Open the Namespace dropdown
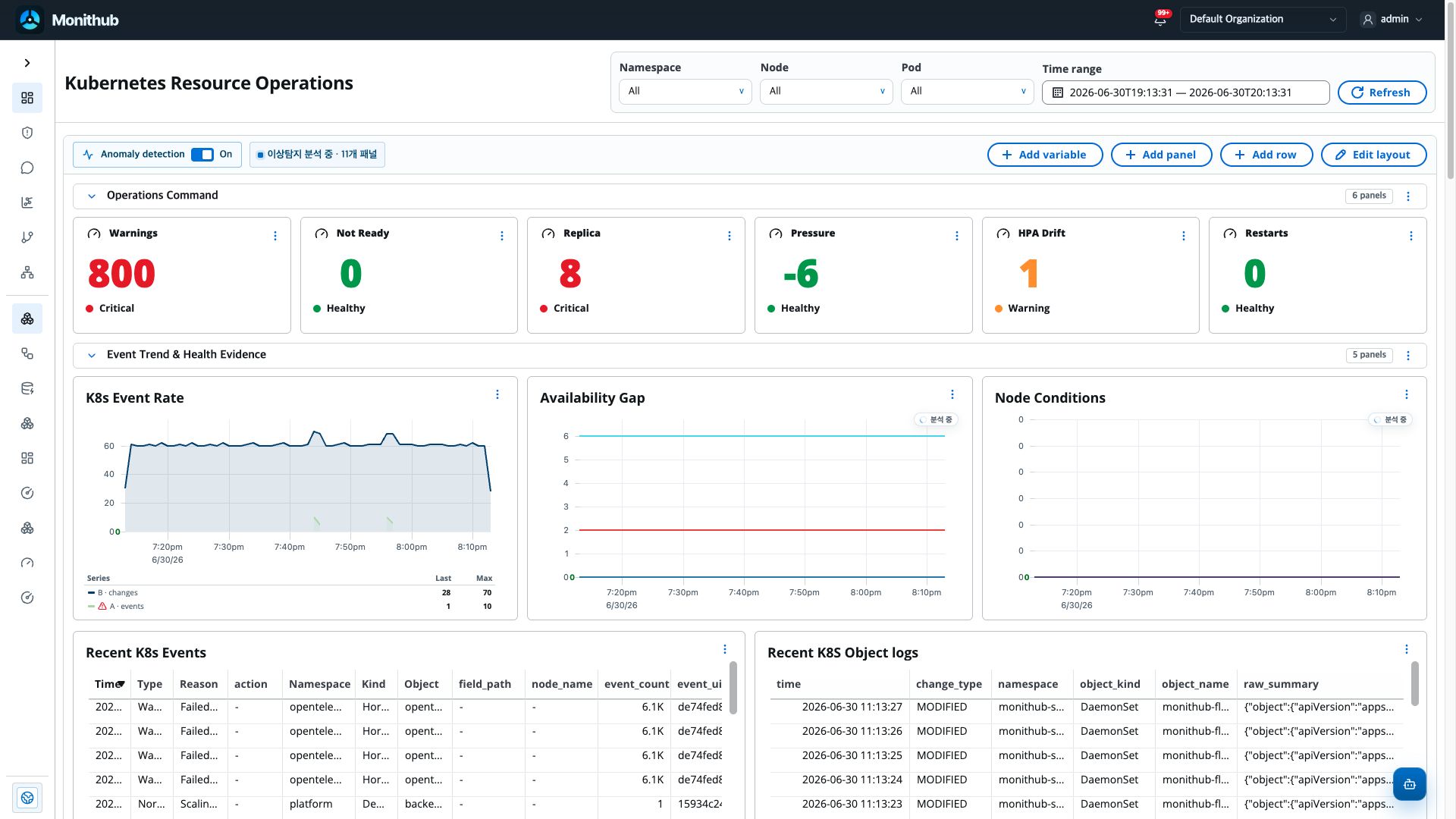1456x819 pixels. [x=686, y=91]
